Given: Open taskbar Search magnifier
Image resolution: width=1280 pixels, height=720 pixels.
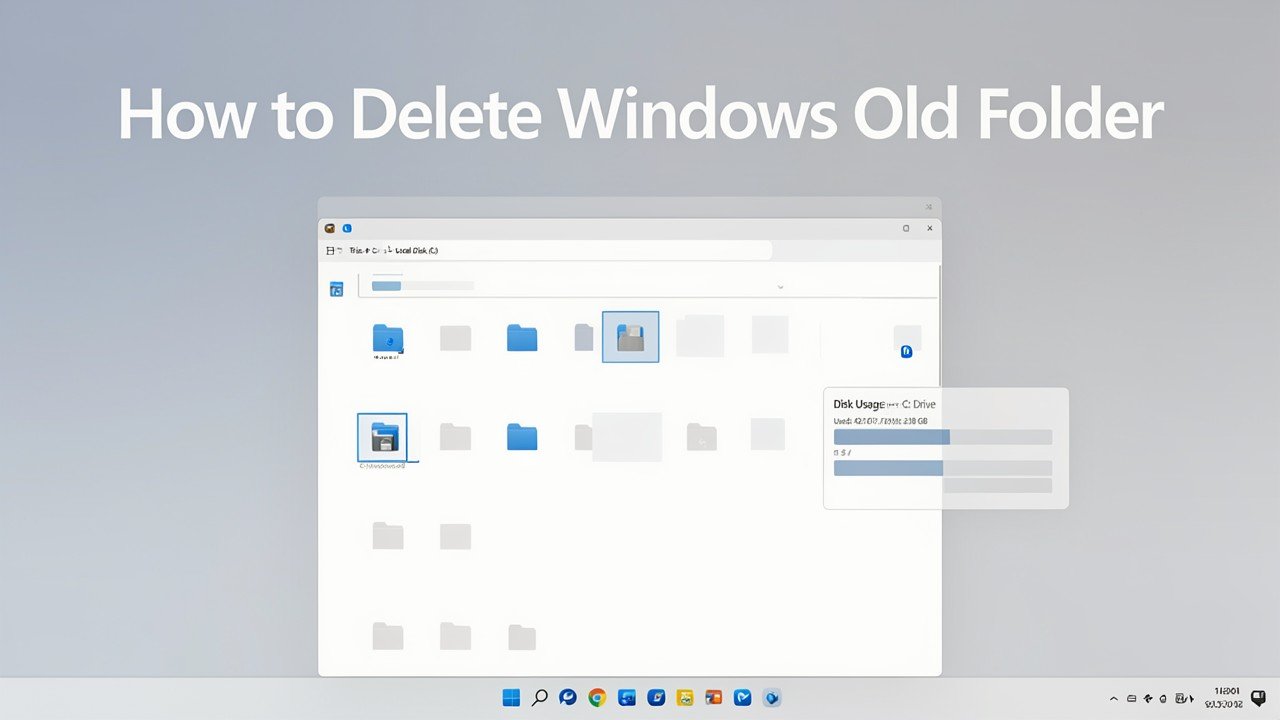Looking at the screenshot, I should click(x=539, y=698).
